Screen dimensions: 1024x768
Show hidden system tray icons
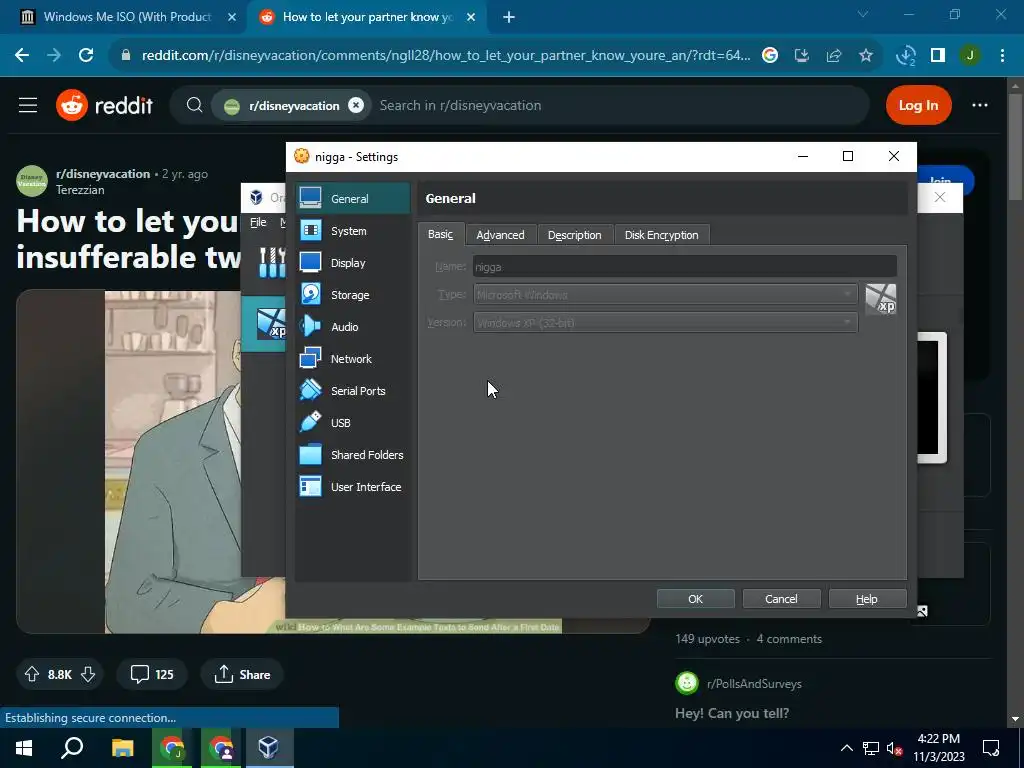coord(846,748)
